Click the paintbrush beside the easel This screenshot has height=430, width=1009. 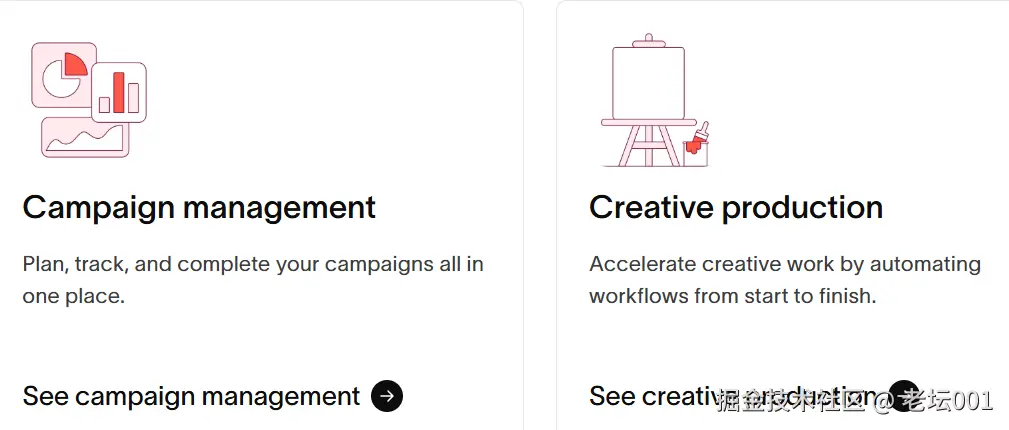[x=703, y=135]
